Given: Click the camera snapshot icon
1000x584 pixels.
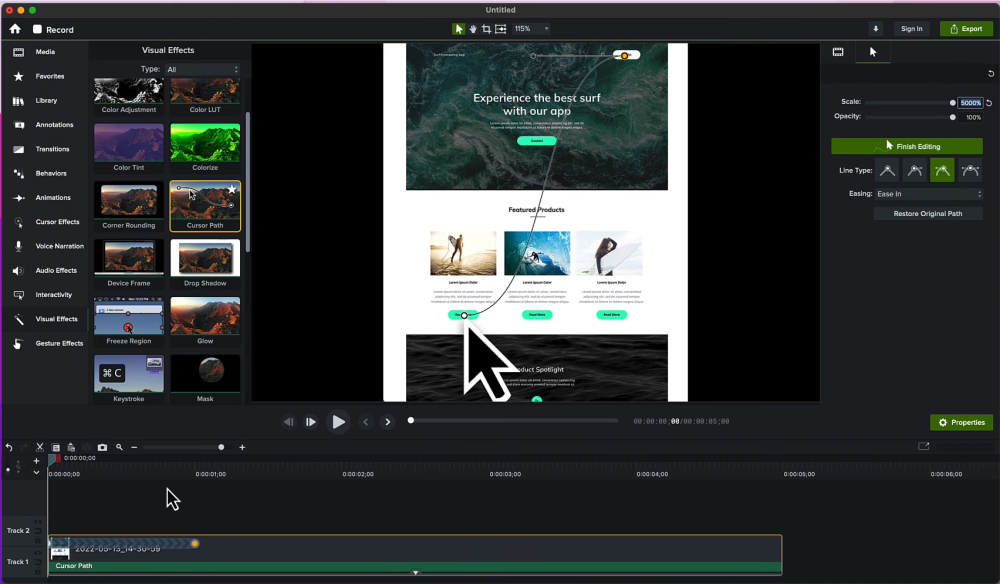Looking at the screenshot, I should pos(102,447).
